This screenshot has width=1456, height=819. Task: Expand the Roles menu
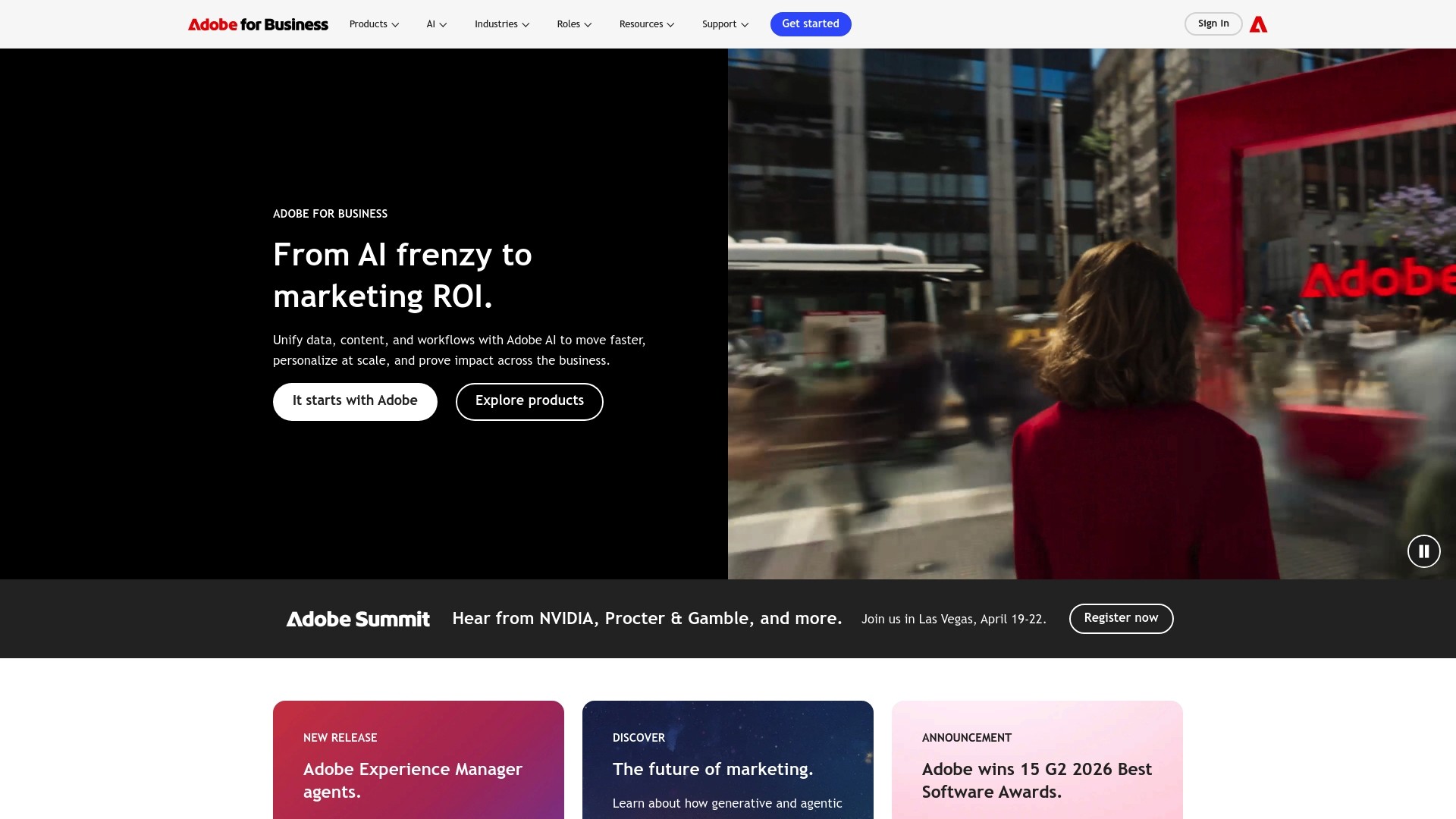[x=573, y=24]
